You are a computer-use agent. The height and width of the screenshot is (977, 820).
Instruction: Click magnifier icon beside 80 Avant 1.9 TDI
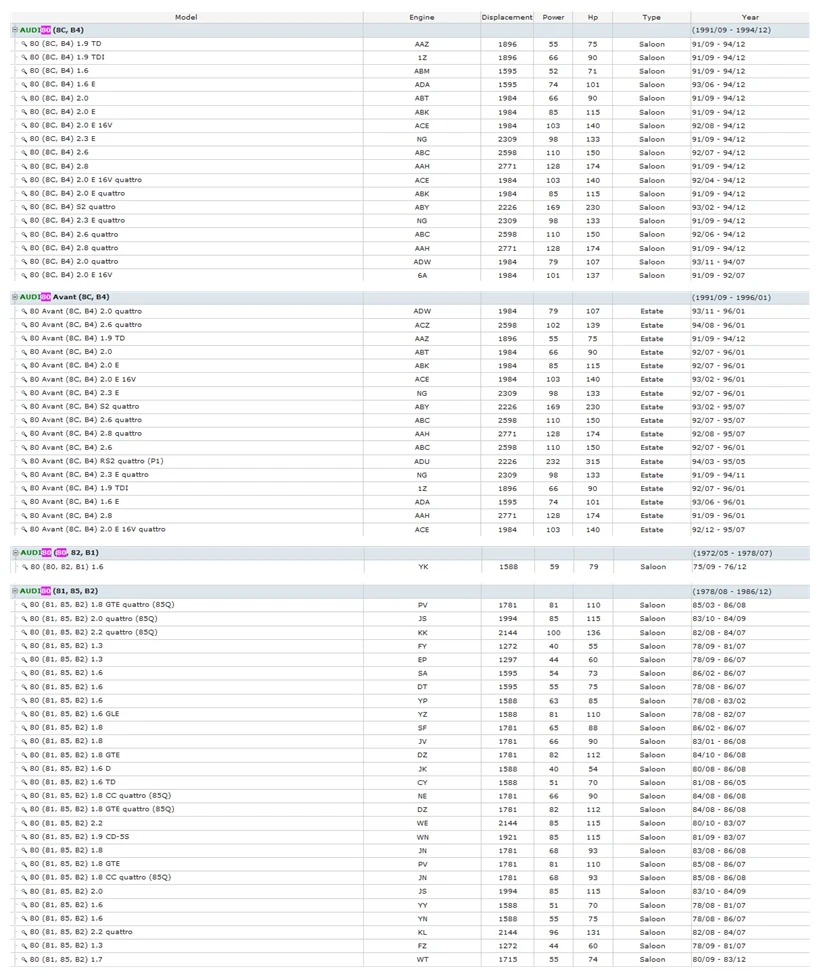(x=24, y=488)
